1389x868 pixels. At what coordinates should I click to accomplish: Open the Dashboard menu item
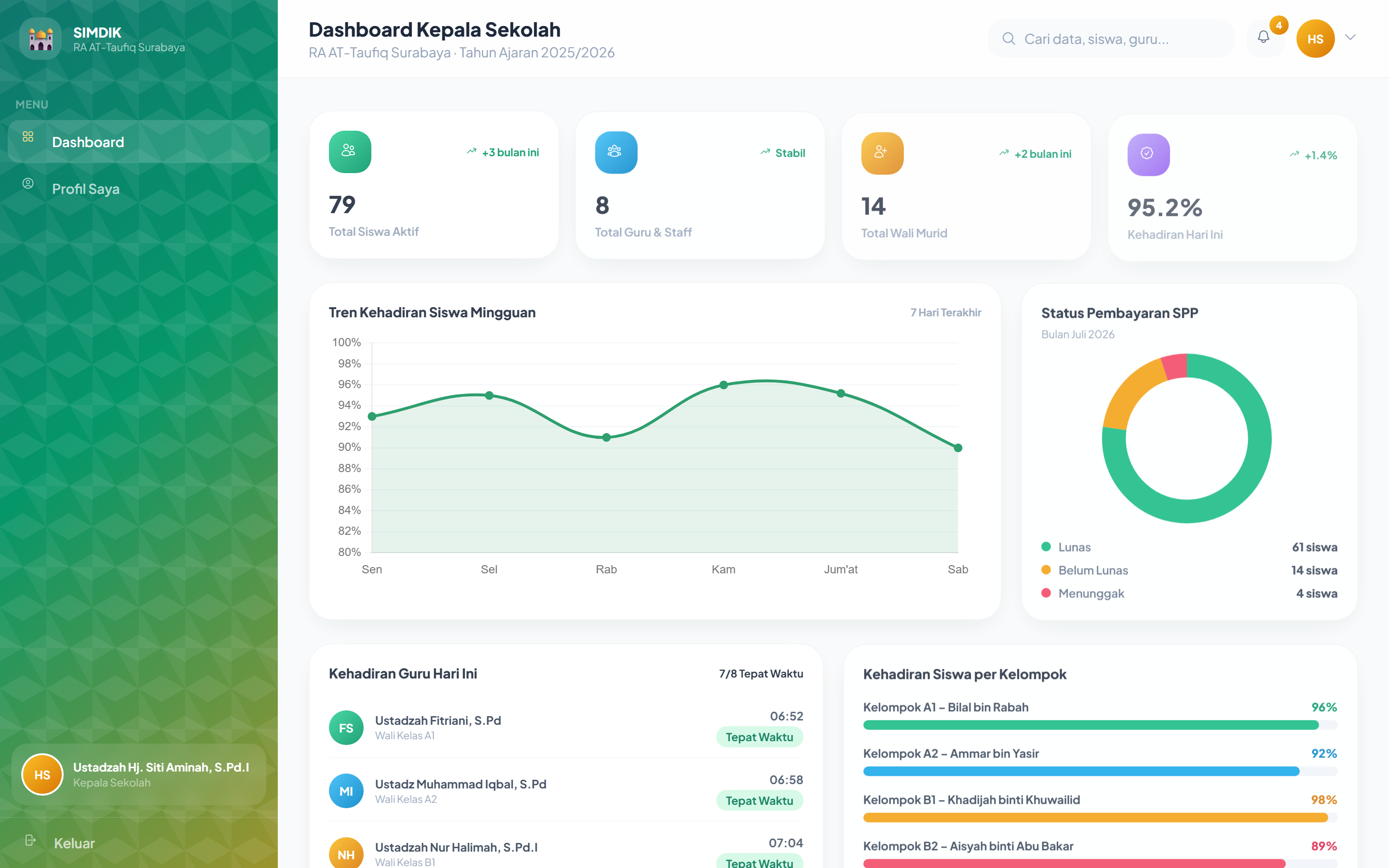[x=139, y=142]
